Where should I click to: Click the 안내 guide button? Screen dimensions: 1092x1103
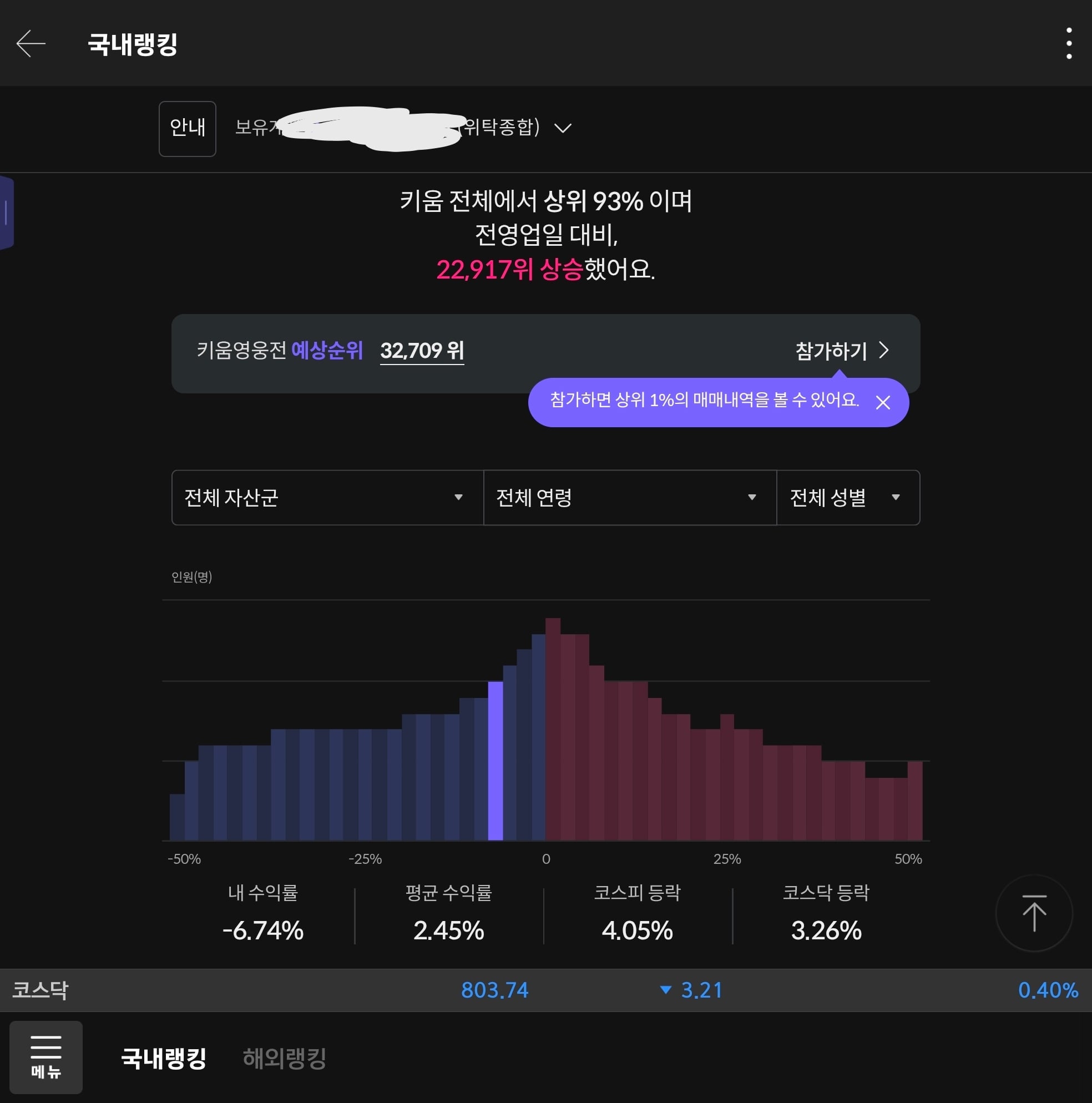click(187, 129)
